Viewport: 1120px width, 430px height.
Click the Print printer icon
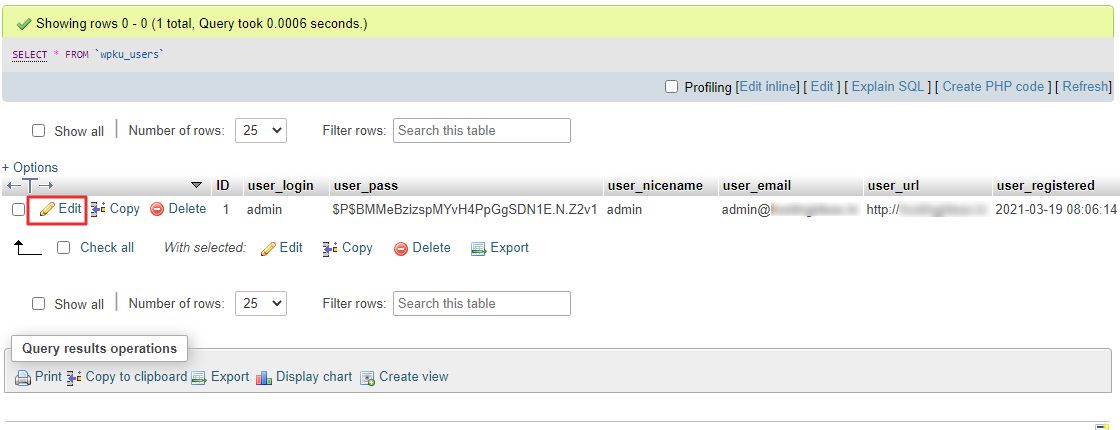(x=24, y=377)
